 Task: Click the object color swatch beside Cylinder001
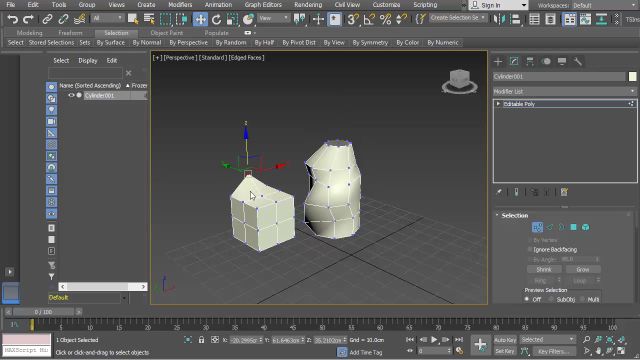[x=632, y=76]
